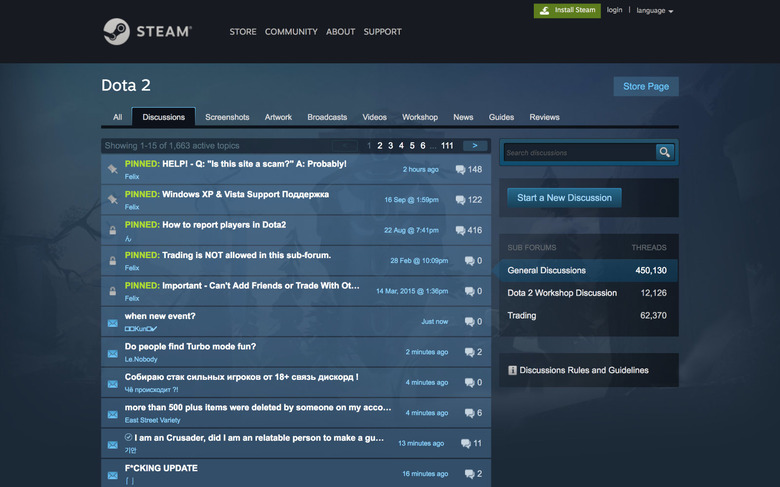Jump to page 111 of topics

point(446,145)
